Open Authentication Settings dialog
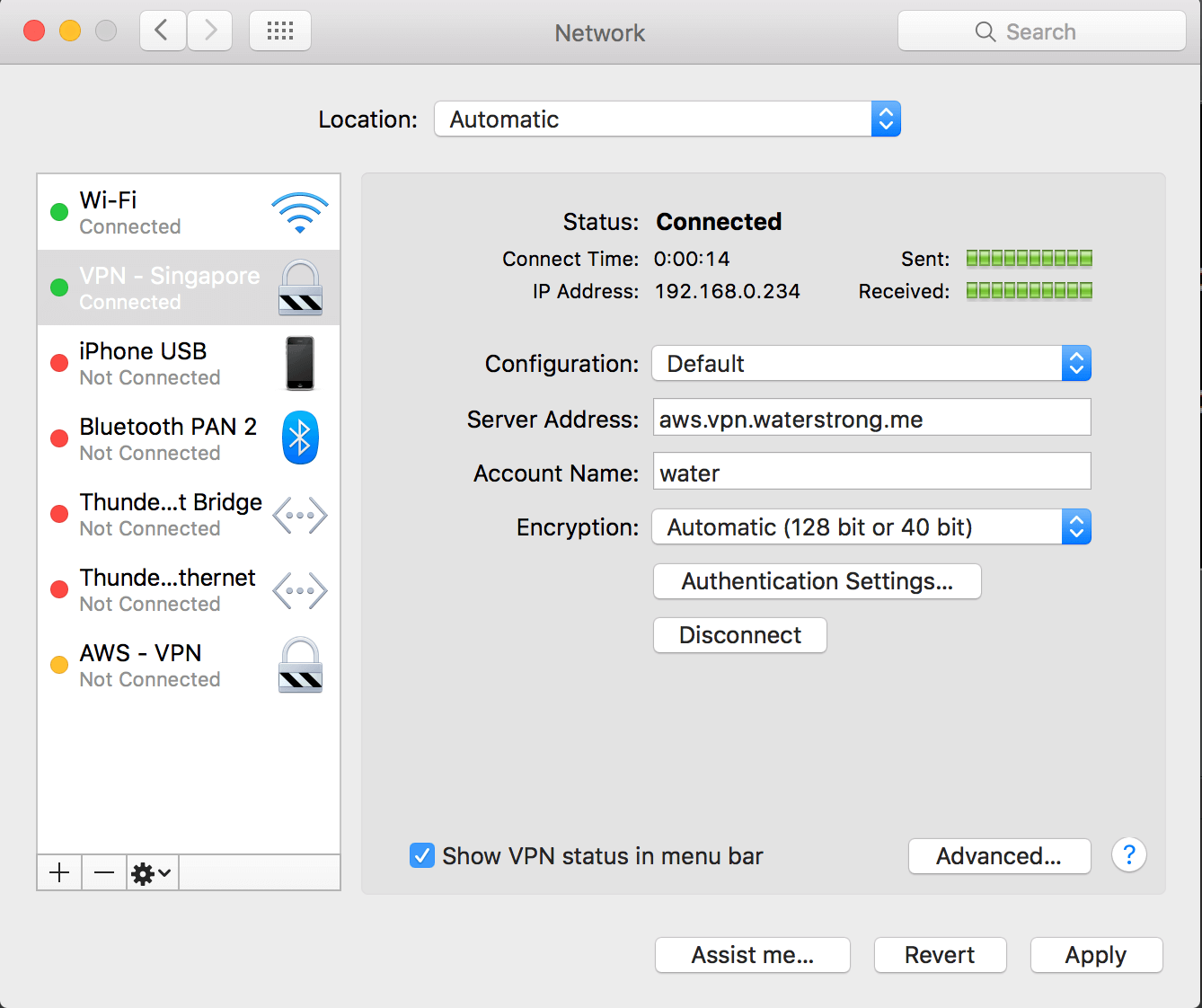The image size is (1202, 1008). (818, 581)
